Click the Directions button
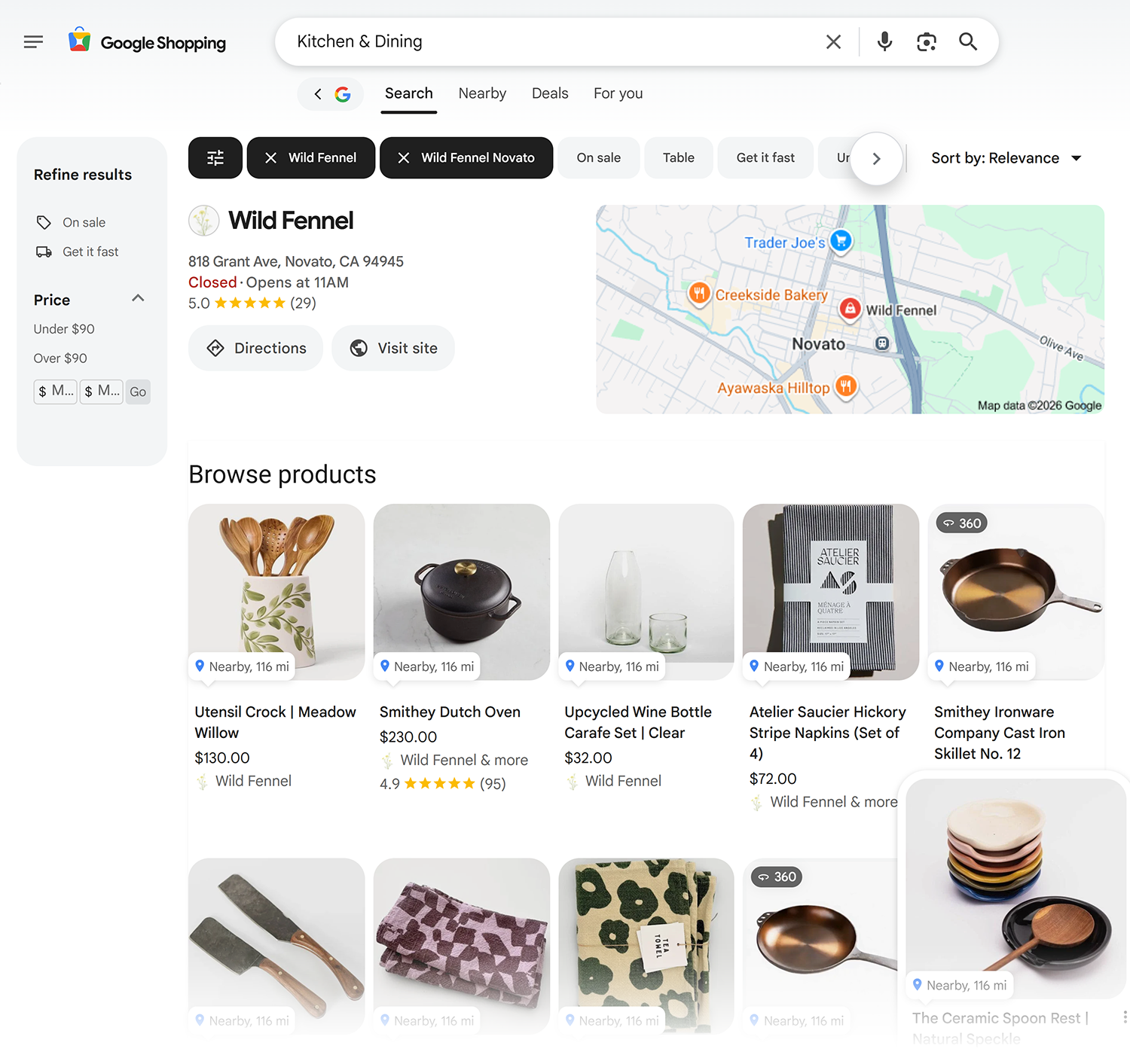 tap(255, 348)
